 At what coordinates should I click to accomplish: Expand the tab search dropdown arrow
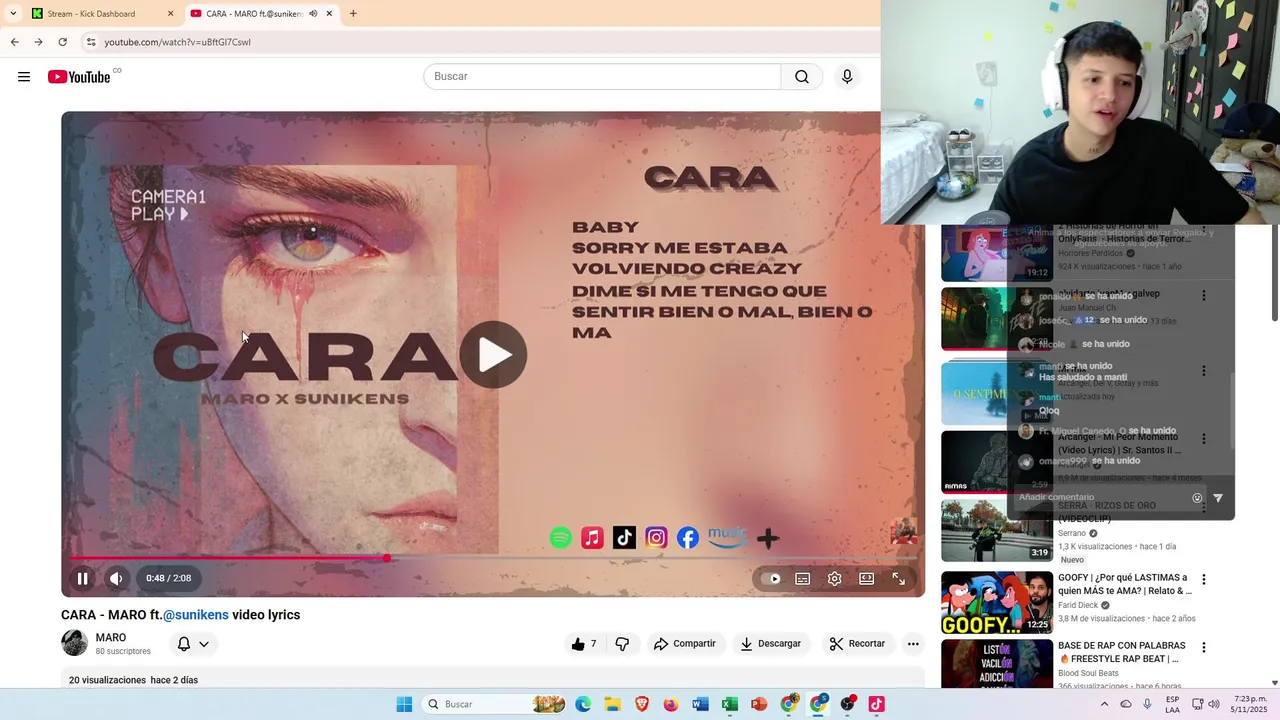(13, 14)
